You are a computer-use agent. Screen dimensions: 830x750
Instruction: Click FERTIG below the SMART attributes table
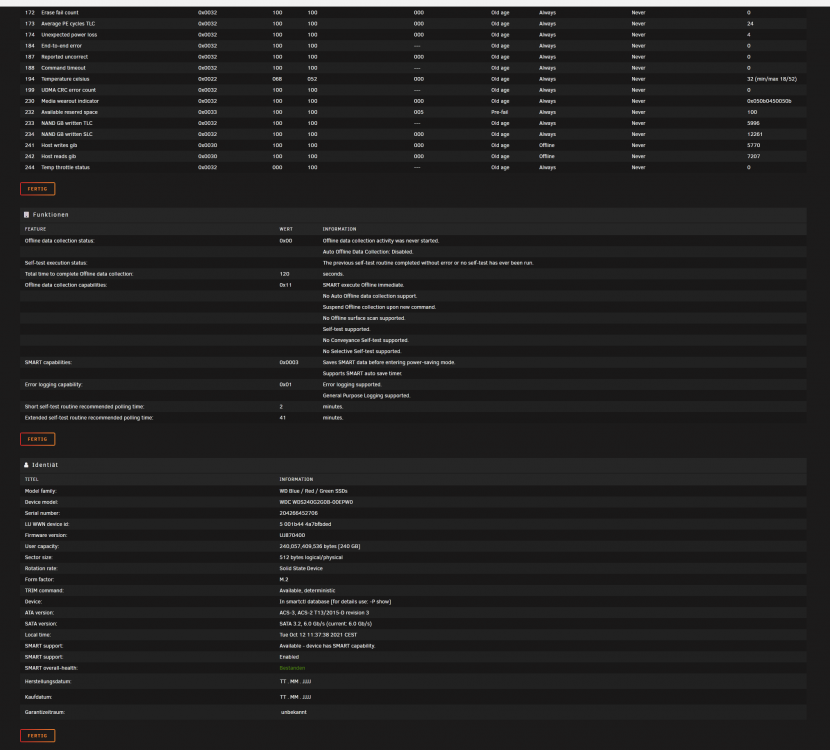point(38,189)
